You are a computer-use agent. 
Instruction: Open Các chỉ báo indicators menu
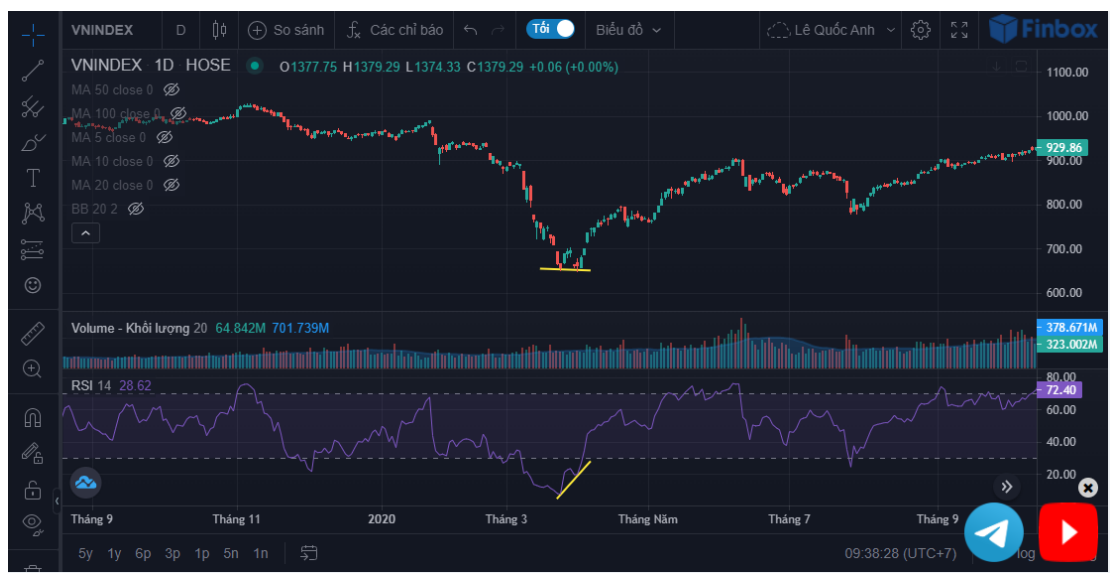(x=395, y=30)
